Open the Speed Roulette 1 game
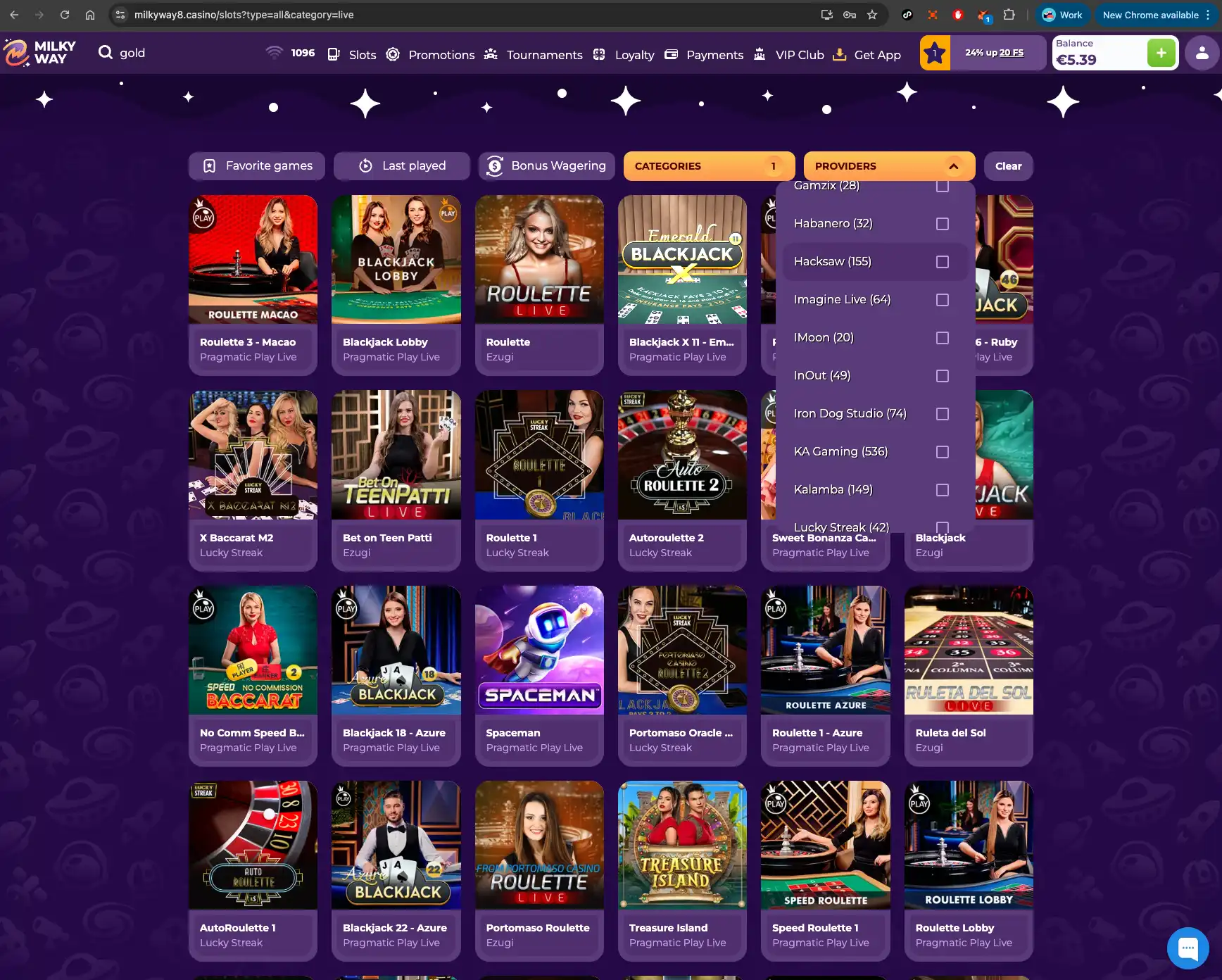Image resolution: width=1222 pixels, height=980 pixels. 825,871
